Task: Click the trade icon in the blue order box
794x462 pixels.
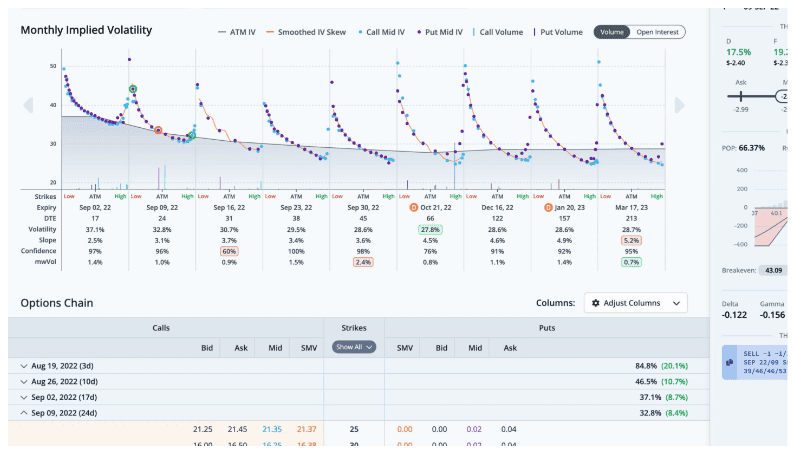Action: pyautogui.click(x=731, y=362)
